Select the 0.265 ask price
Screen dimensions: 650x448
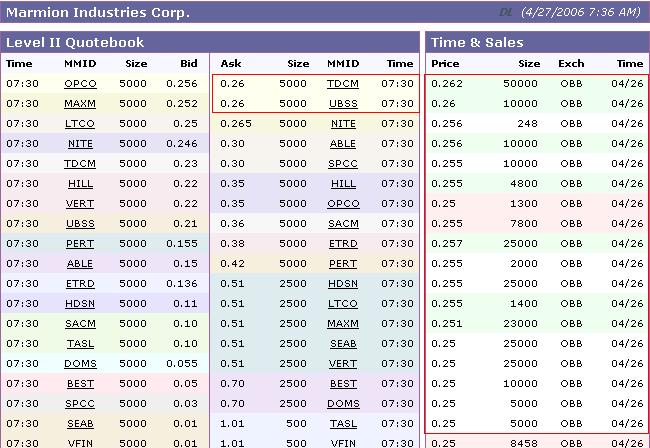click(x=236, y=124)
